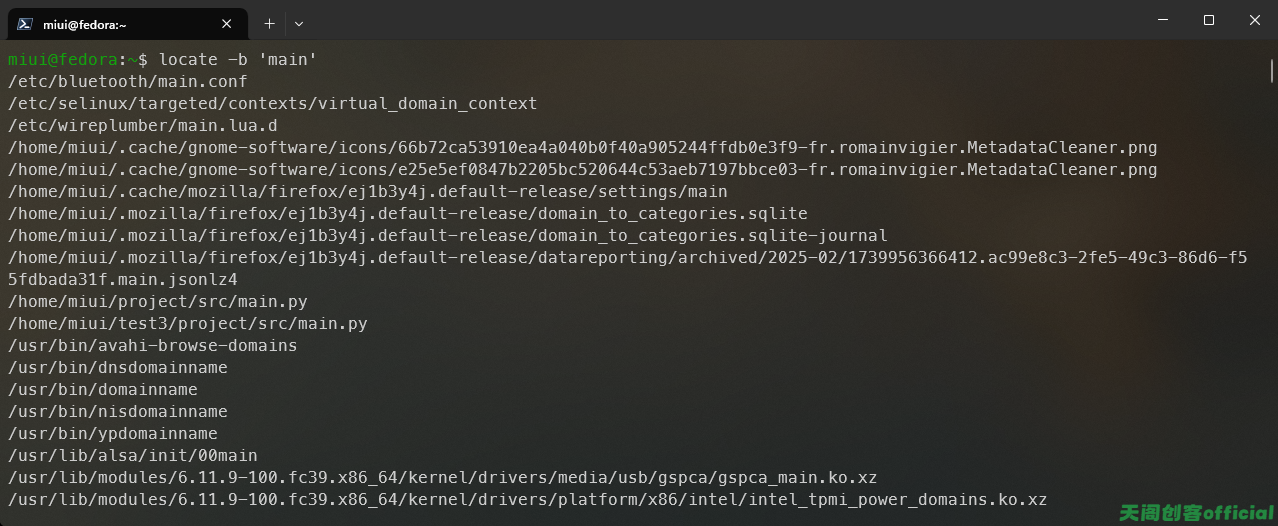Image resolution: width=1278 pixels, height=526 pixels.
Task: Close the terminal window
Action: click(1255, 20)
